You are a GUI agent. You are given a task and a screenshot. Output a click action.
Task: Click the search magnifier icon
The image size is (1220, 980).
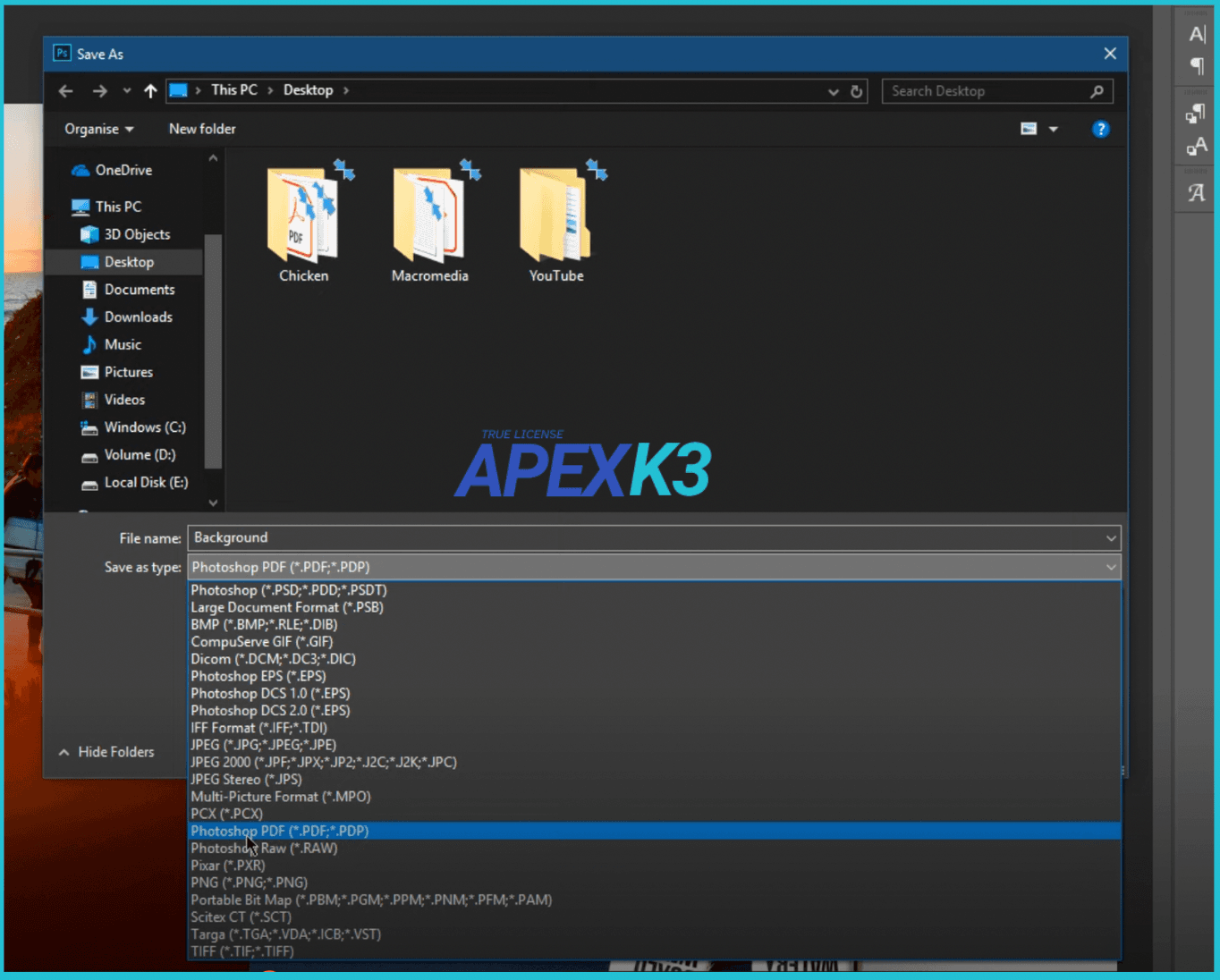pos(1097,91)
